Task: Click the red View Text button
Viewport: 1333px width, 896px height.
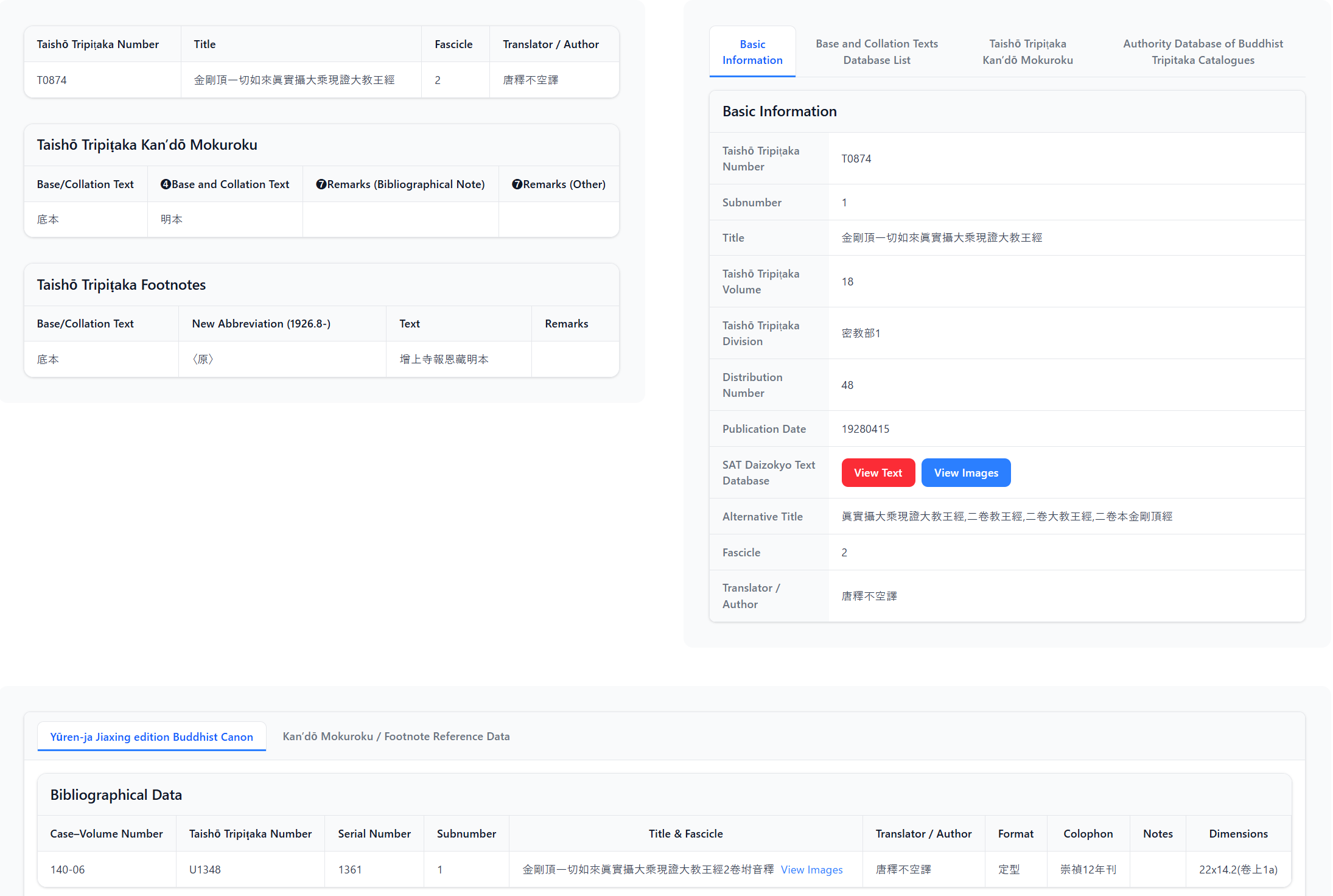Action: (x=878, y=473)
